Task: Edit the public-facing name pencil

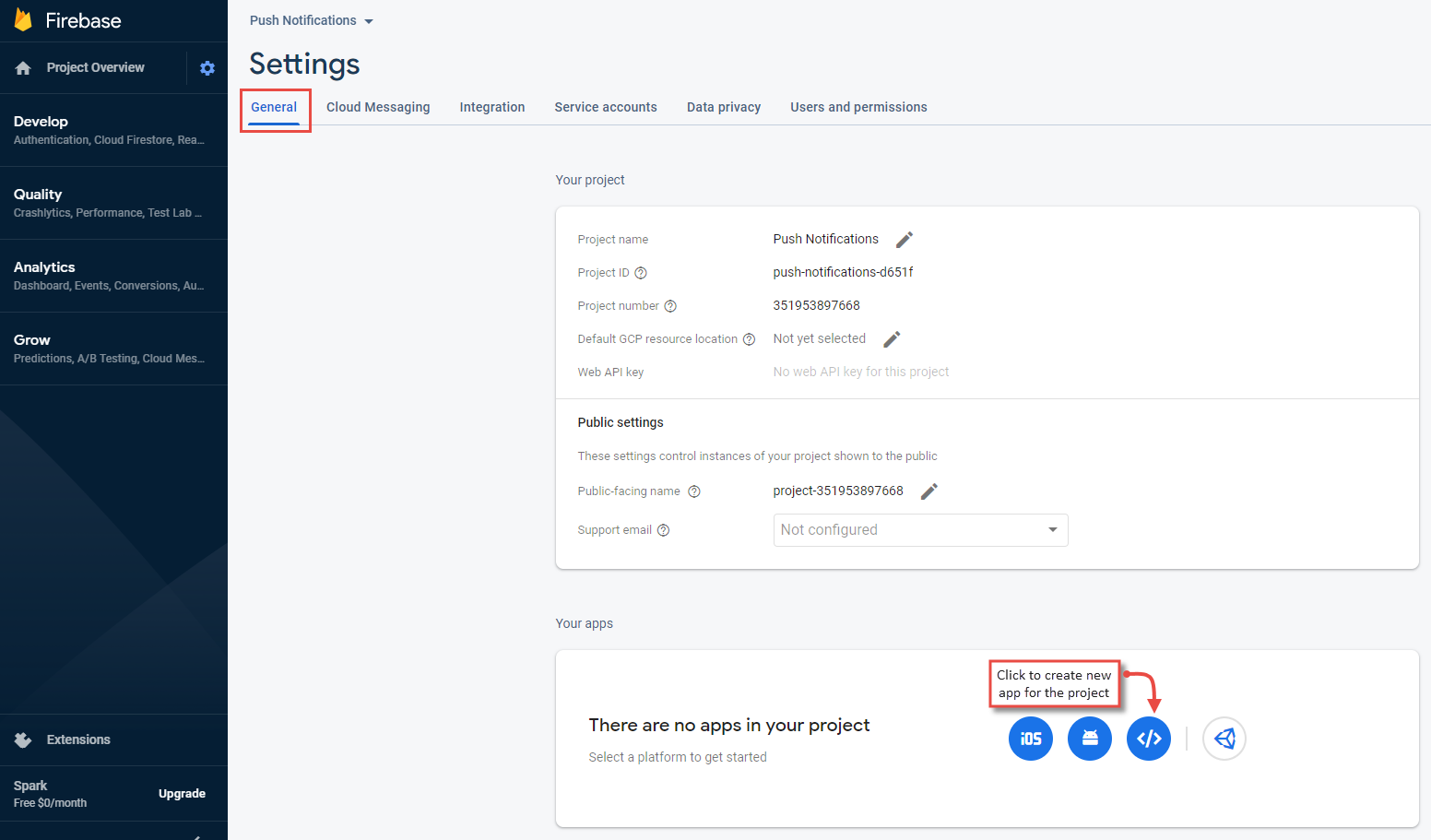Action: [x=929, y=491]
